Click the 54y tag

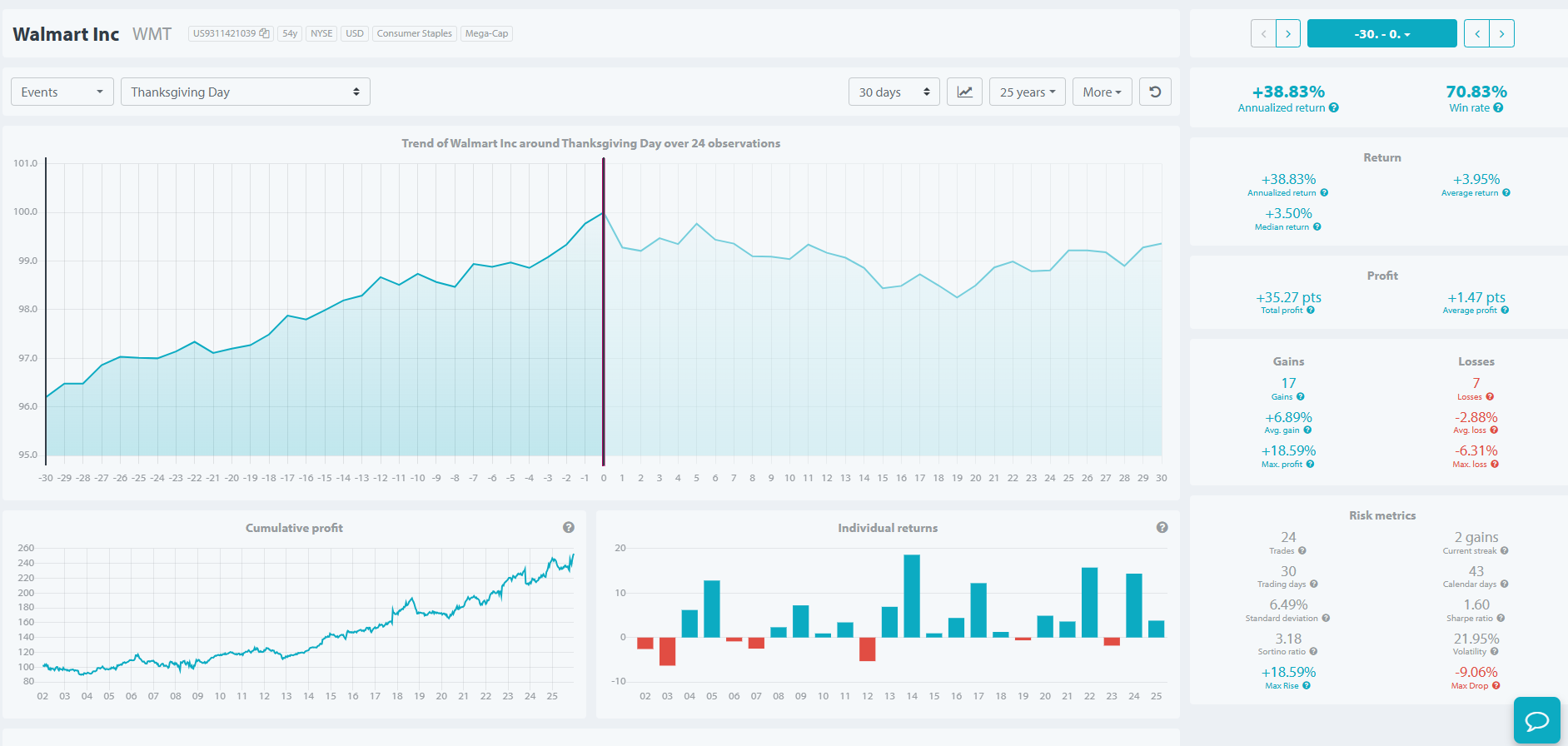click(290, 33)
